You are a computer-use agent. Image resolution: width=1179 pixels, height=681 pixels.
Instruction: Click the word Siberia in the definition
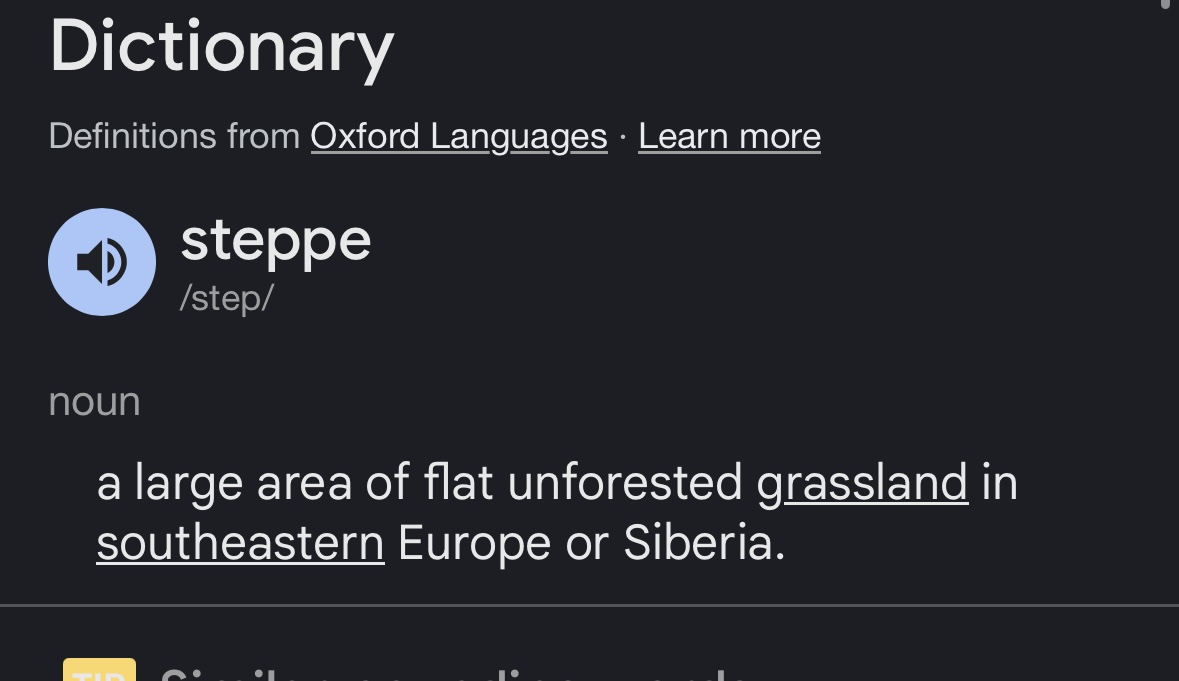(703, 543)
